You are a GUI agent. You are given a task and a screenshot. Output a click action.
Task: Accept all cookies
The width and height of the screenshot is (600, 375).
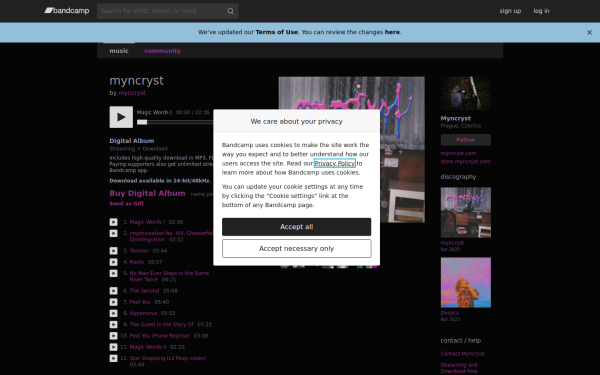click(297, 227)
